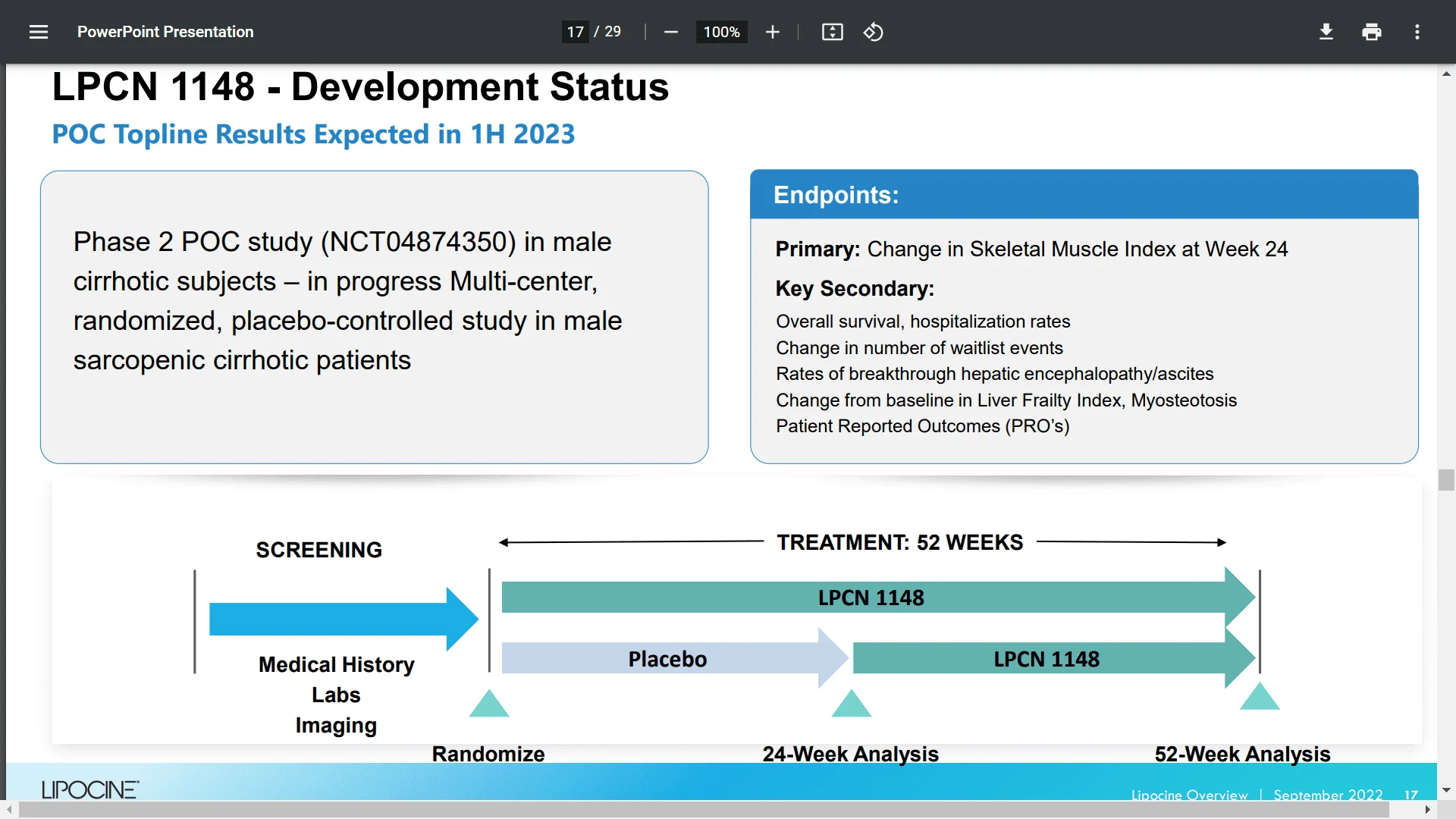
Task: Click Rates of breakthrough hepatic encephalopathy/ascites line
Action: (x=994, y=374)
